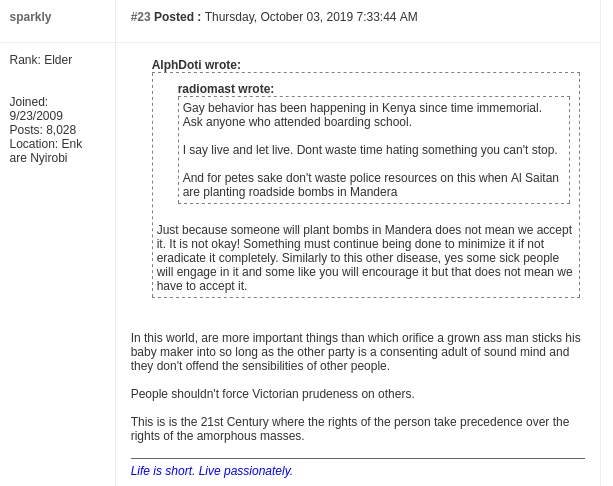Click 'rights of the amorphous masses' text
613x486 pixels.
point(217,436)
